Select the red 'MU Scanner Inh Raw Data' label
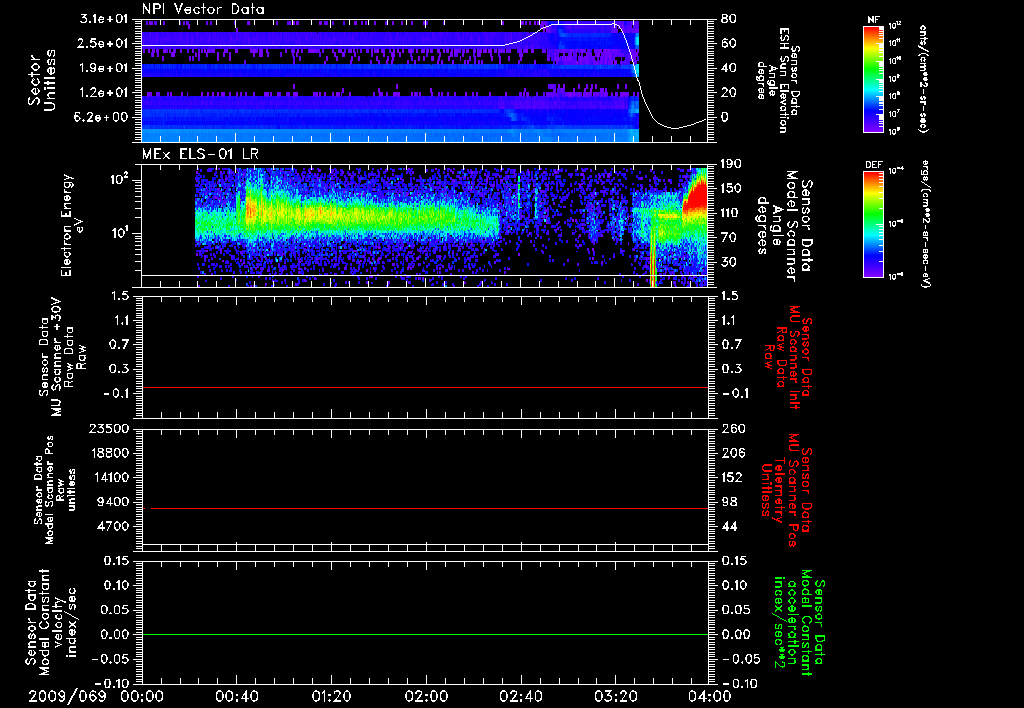The image size is (1024, 708). pos(790,357)
